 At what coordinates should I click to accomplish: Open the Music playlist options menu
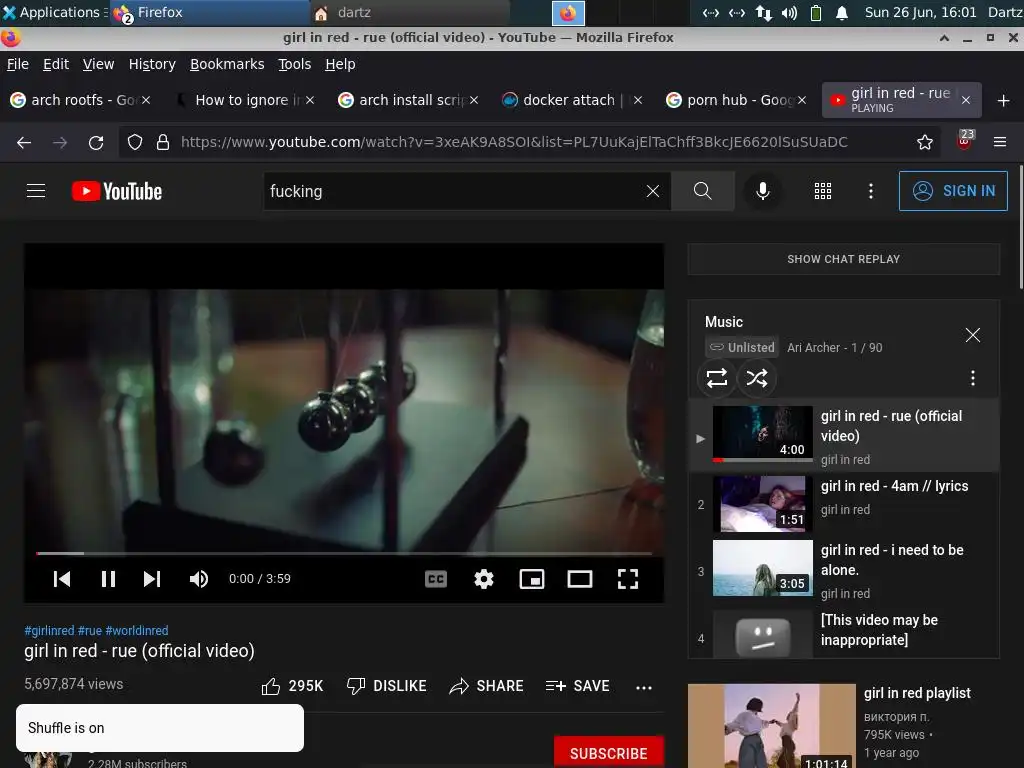tap(972, 378)
